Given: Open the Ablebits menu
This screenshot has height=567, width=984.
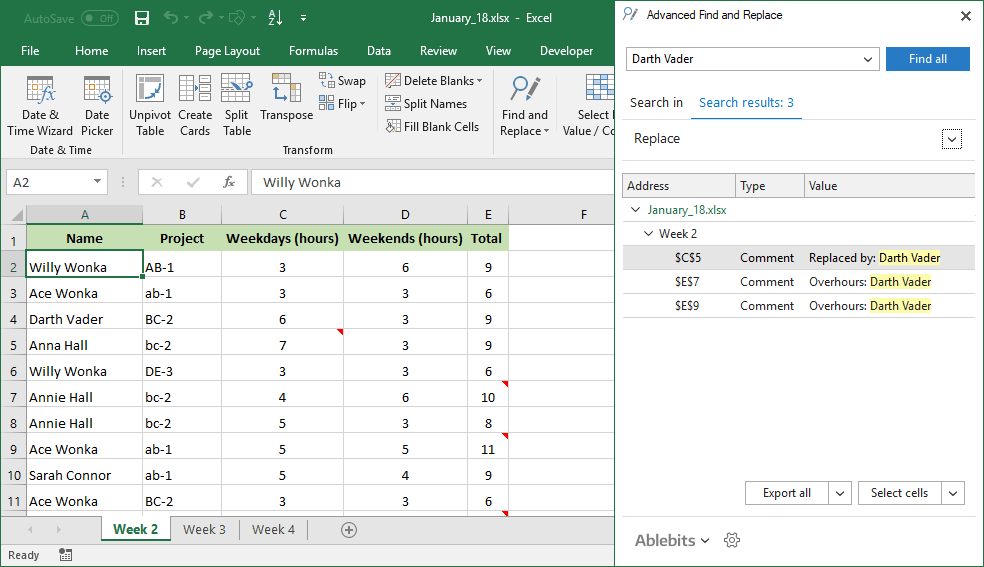Looking at the screenshot, I should pyautogui.click(x=671, y=540).
